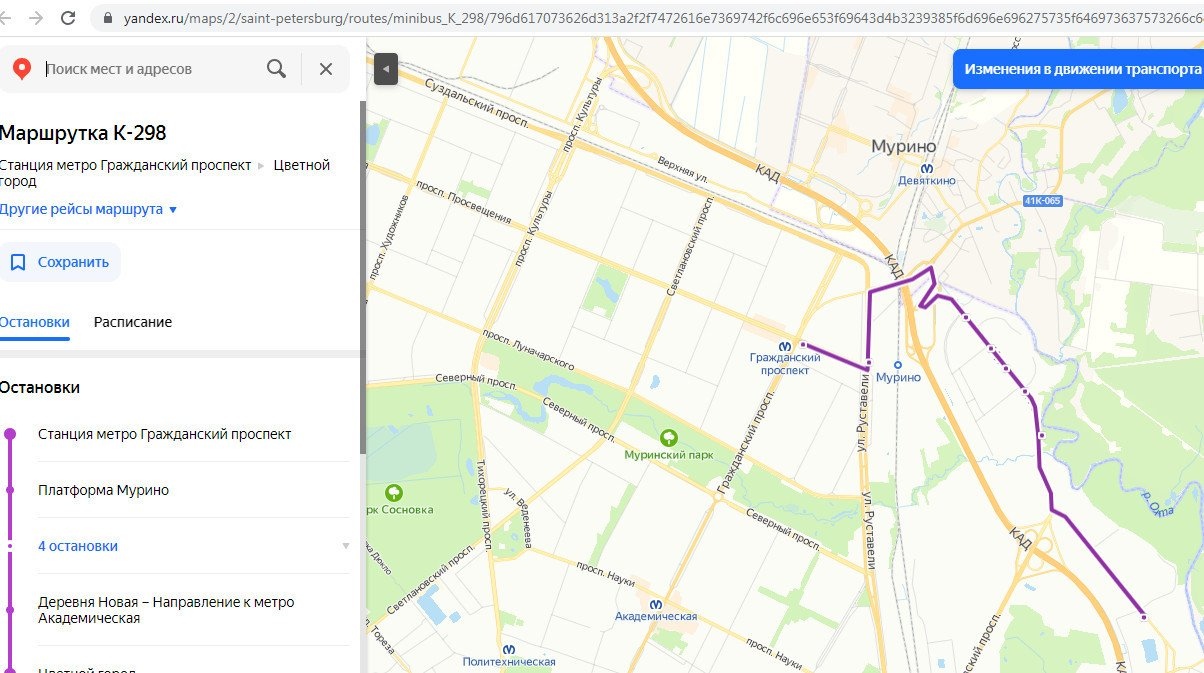Image resolution: width=1204 pixels, height=673 pixels.
Task: Click the Yandex Maps red pin logo
Action: pyautogui.click(x=21, y=69)
